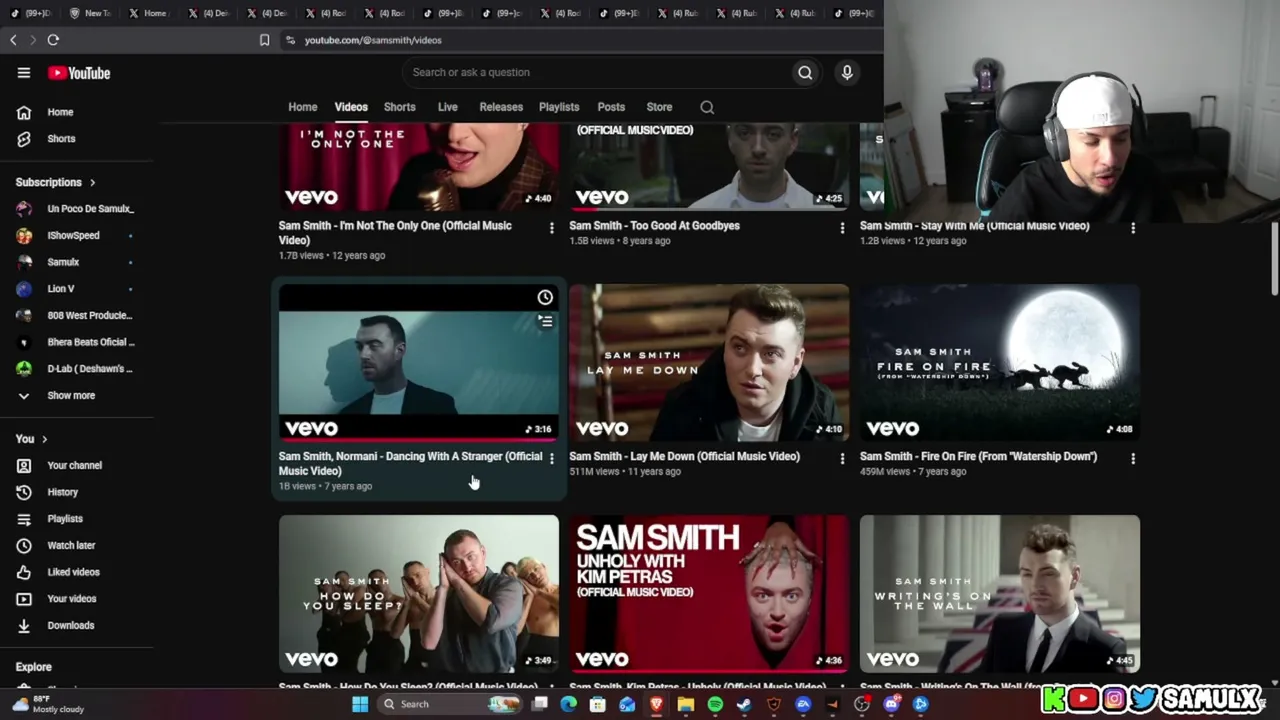Viewport: 1280px width, 720px height.
Task: Open the Windows Start menu
Action: tap(360, 704)
